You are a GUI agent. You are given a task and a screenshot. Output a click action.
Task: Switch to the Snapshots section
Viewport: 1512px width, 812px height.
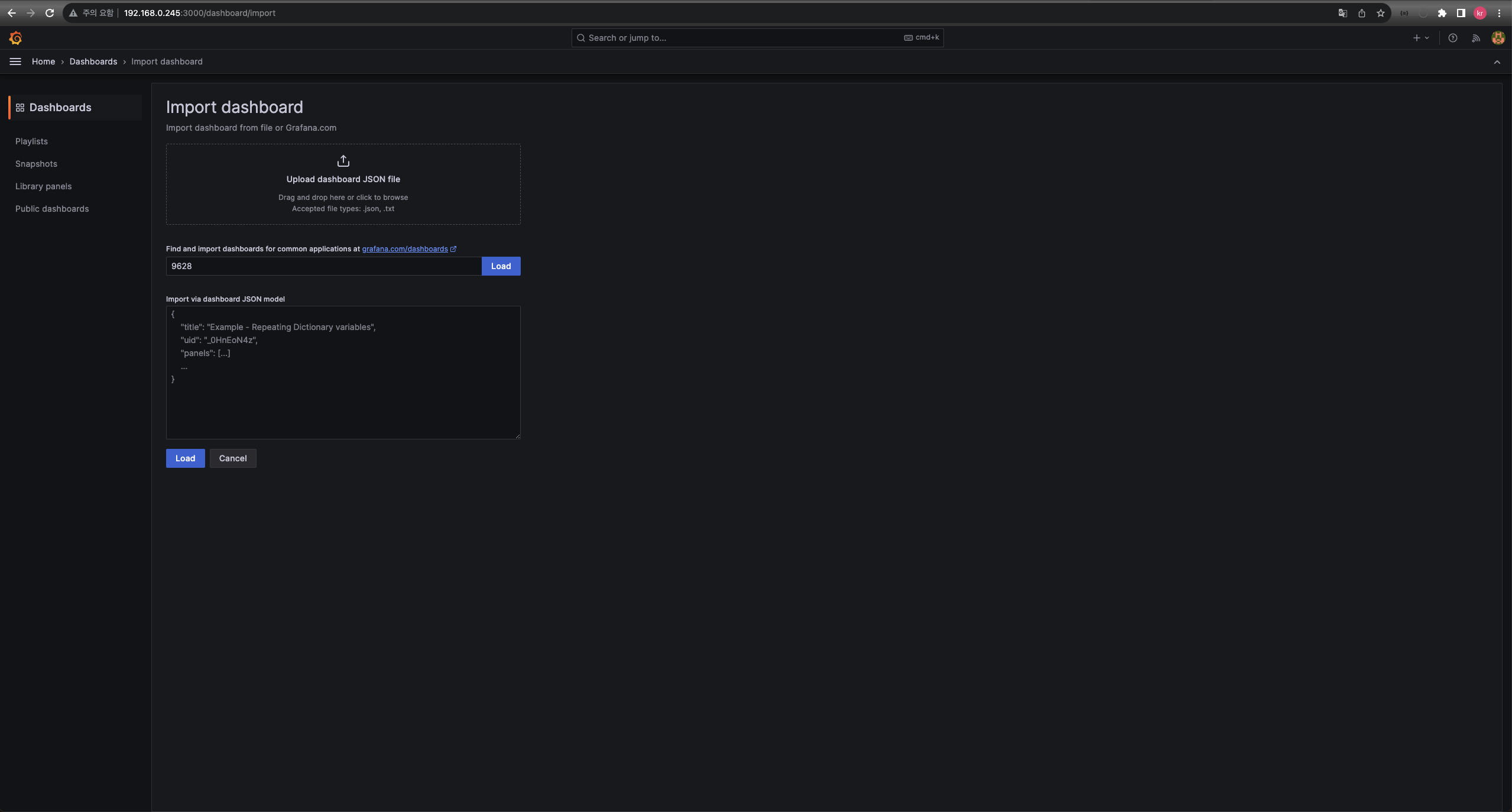36,163
